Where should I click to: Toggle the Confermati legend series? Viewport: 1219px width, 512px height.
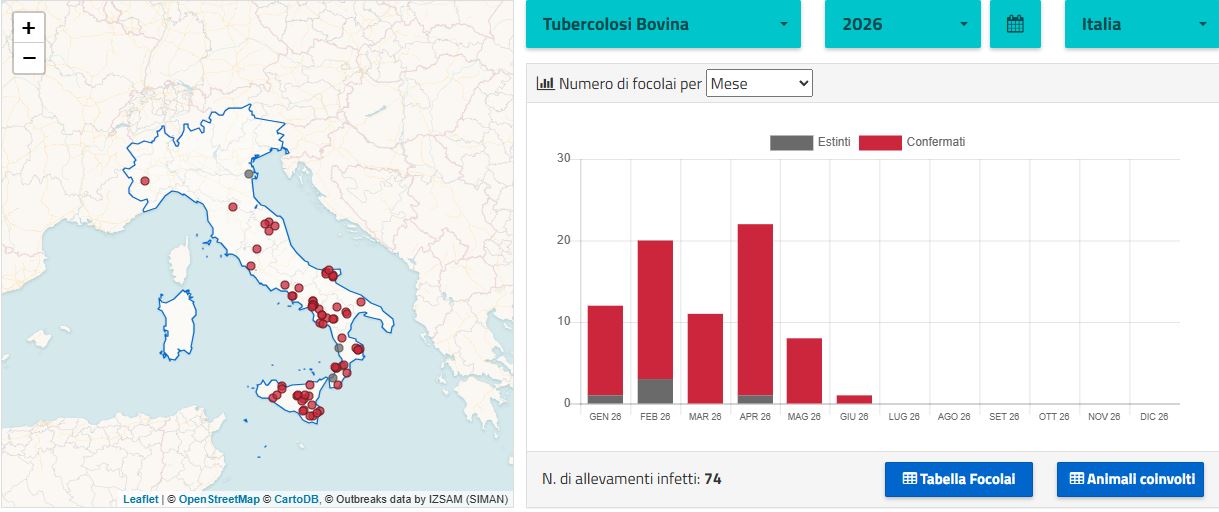pyautogui.click(x=912, y=142)
